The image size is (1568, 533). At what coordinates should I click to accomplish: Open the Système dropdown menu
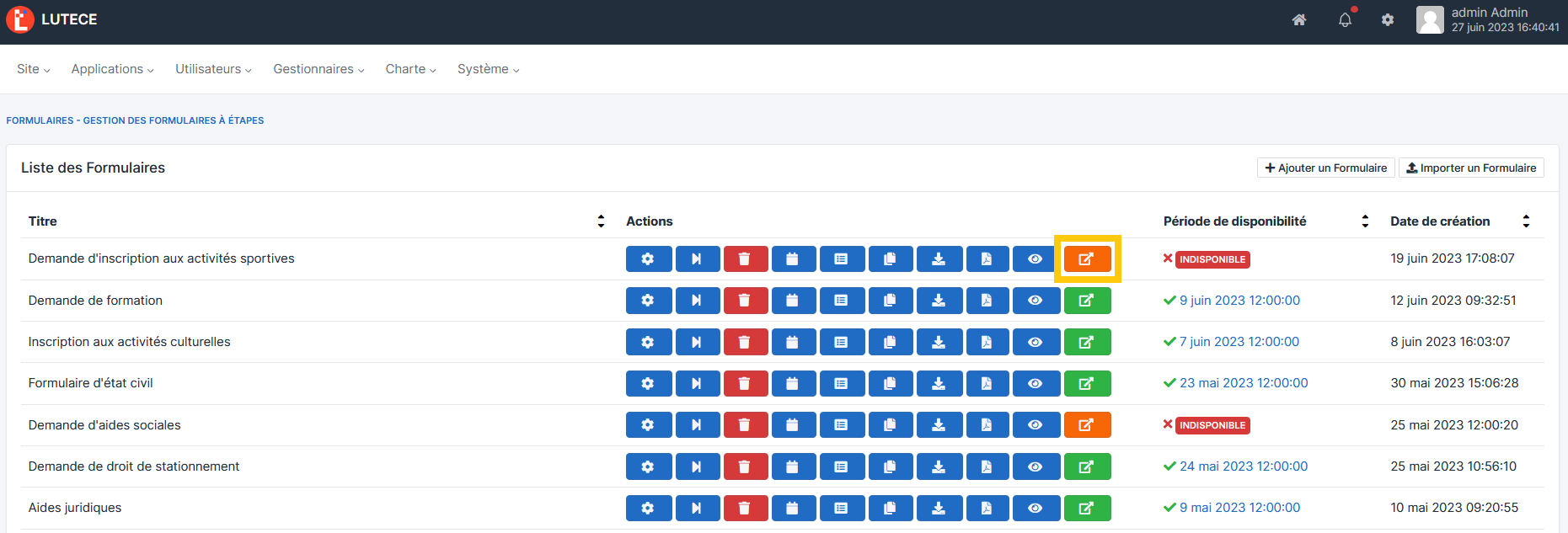tap(488, 69)
